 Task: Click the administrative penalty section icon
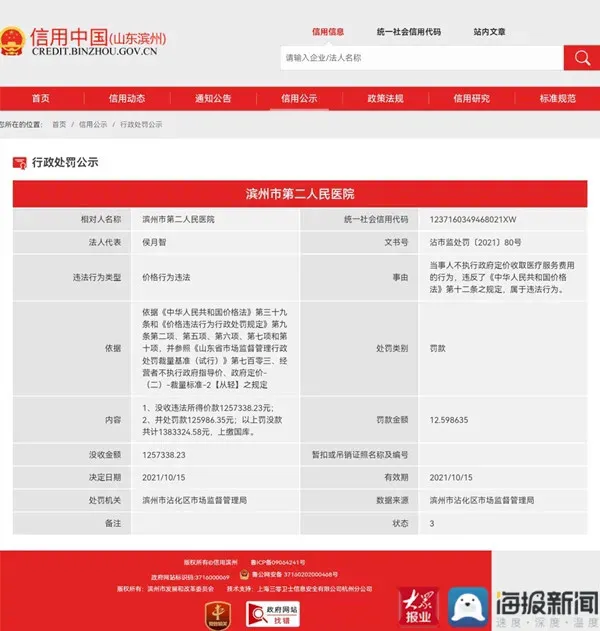pos(20,163)
